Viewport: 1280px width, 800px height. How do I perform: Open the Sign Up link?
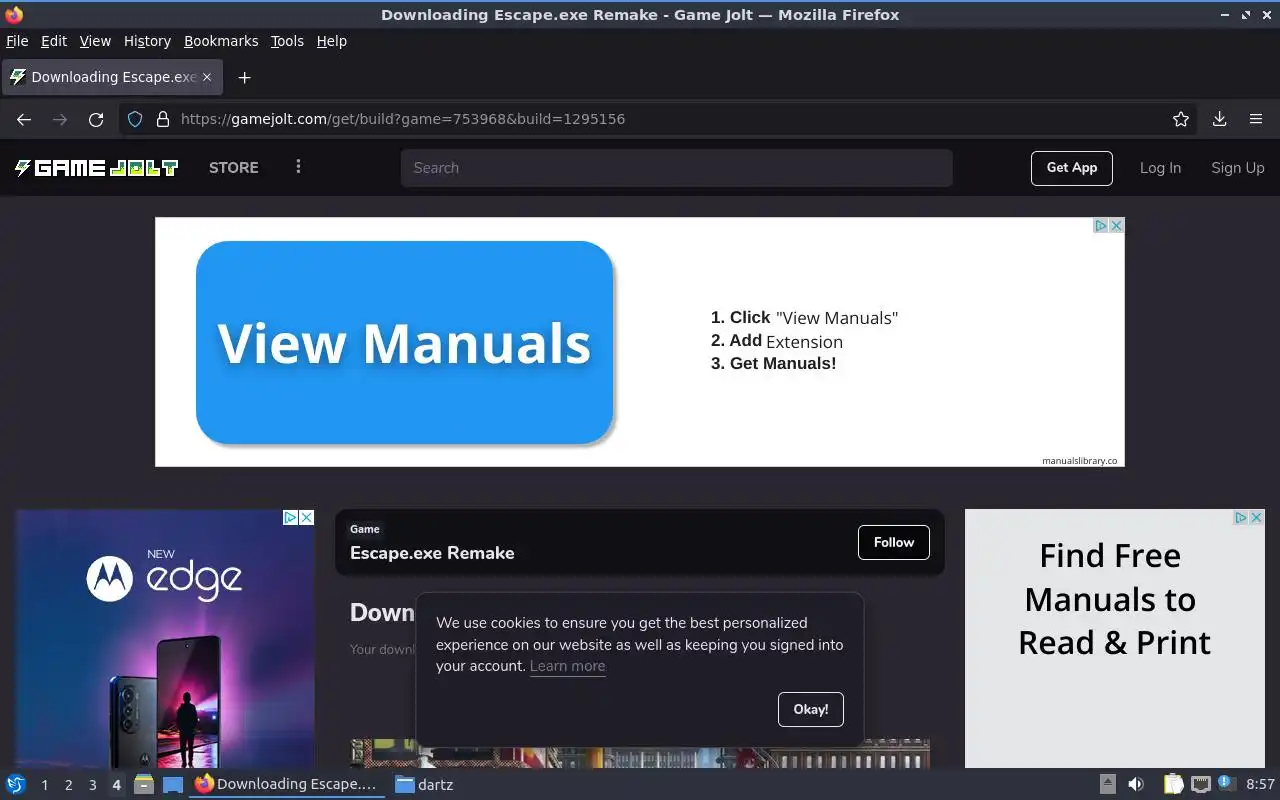(1237, 168)
